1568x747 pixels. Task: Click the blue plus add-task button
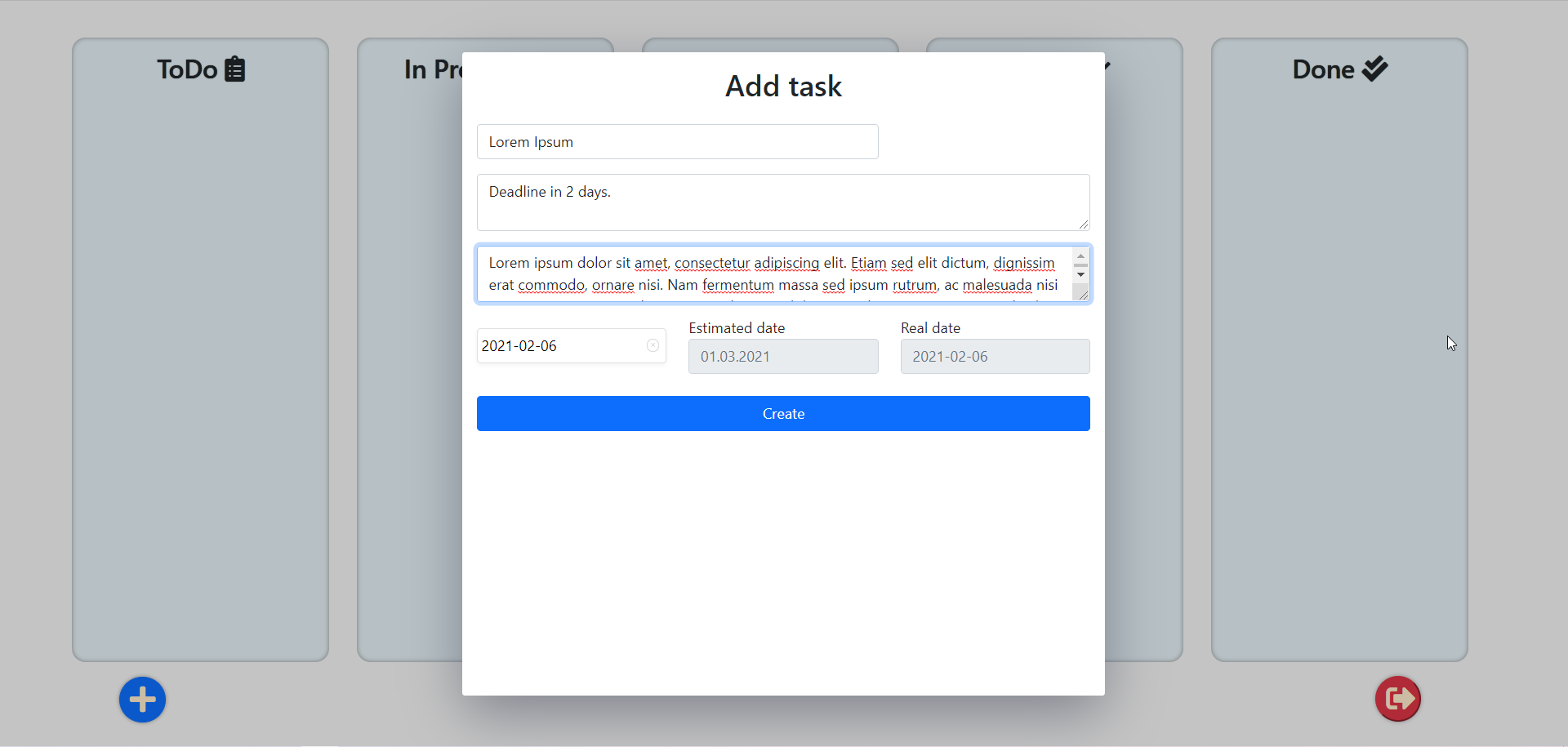click(143, 700)
